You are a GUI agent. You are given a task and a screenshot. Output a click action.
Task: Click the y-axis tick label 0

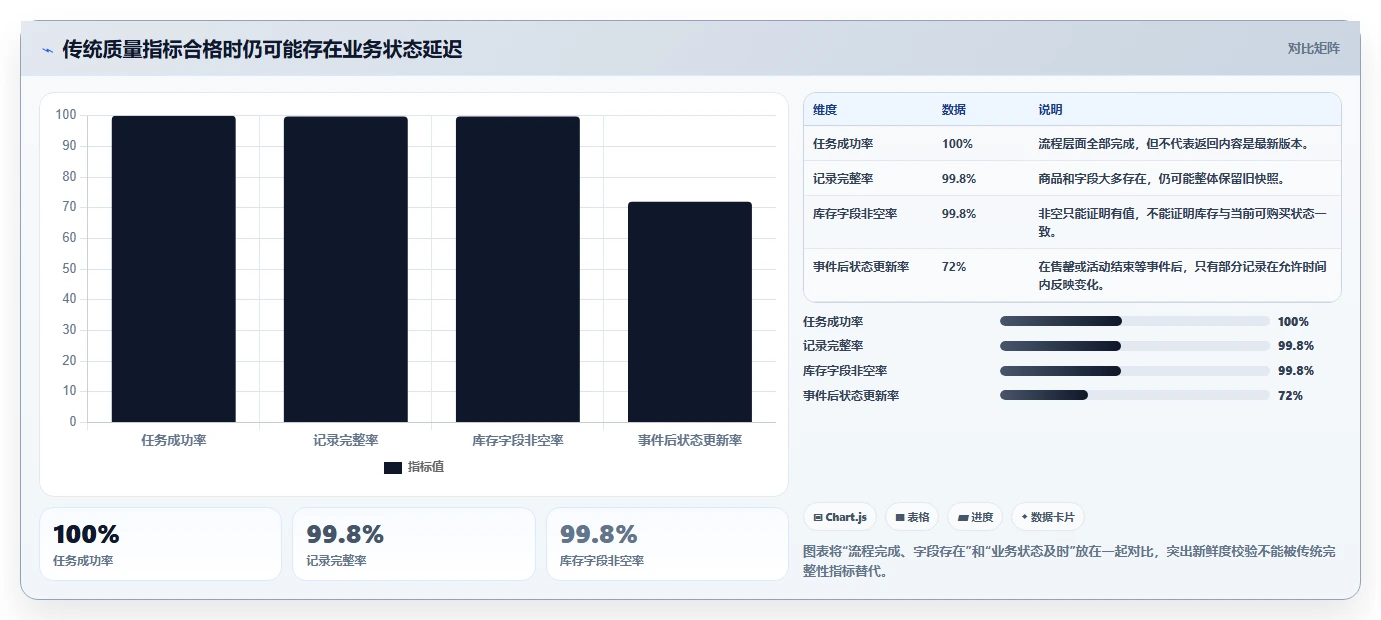pos(73,422)
